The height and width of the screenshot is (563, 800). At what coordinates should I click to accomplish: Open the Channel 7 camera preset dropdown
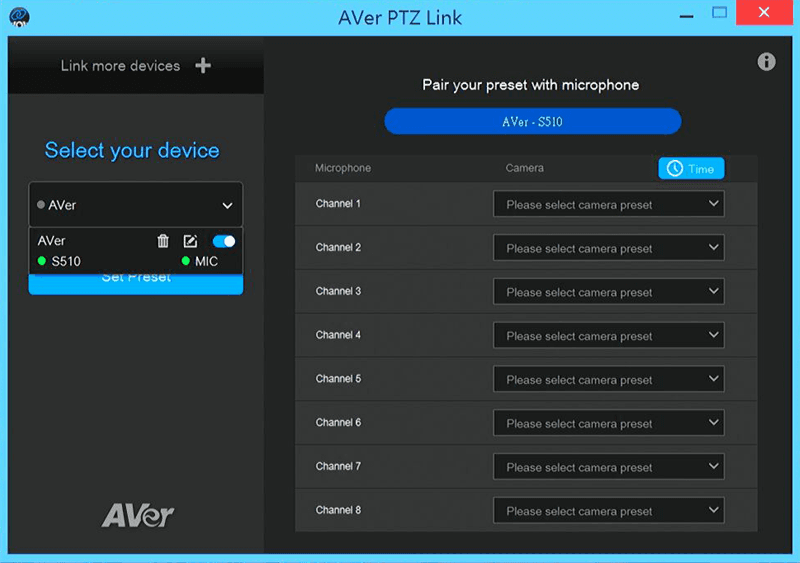pos(609,467)
